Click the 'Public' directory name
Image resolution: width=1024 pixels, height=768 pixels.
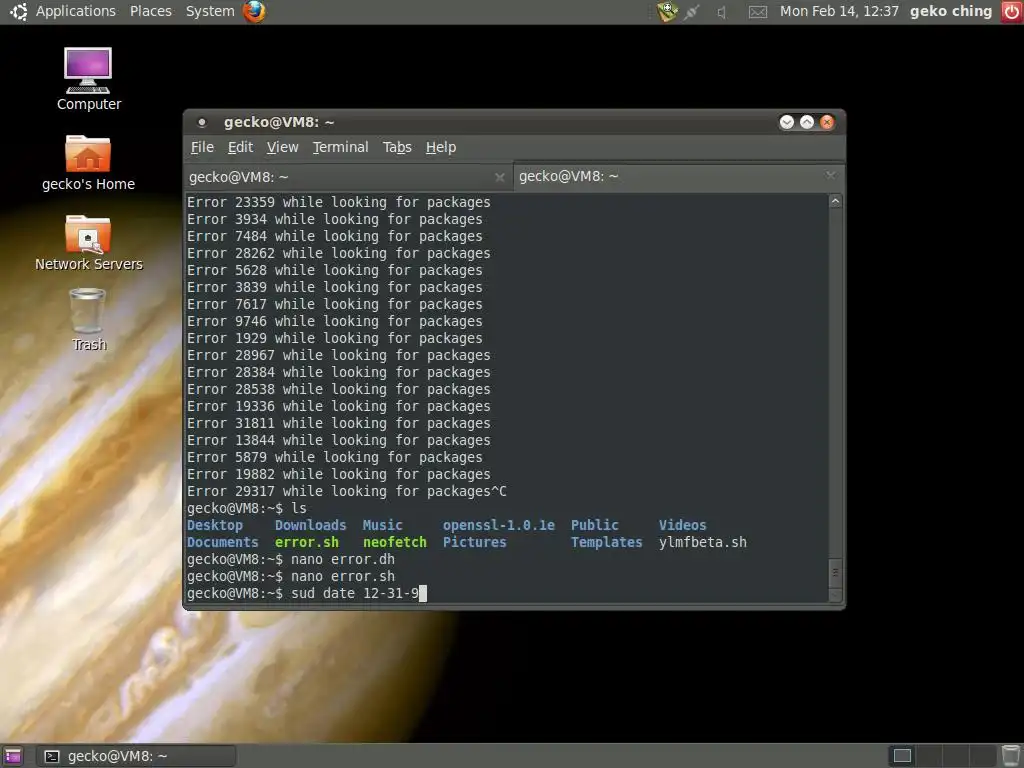(594, 525)
